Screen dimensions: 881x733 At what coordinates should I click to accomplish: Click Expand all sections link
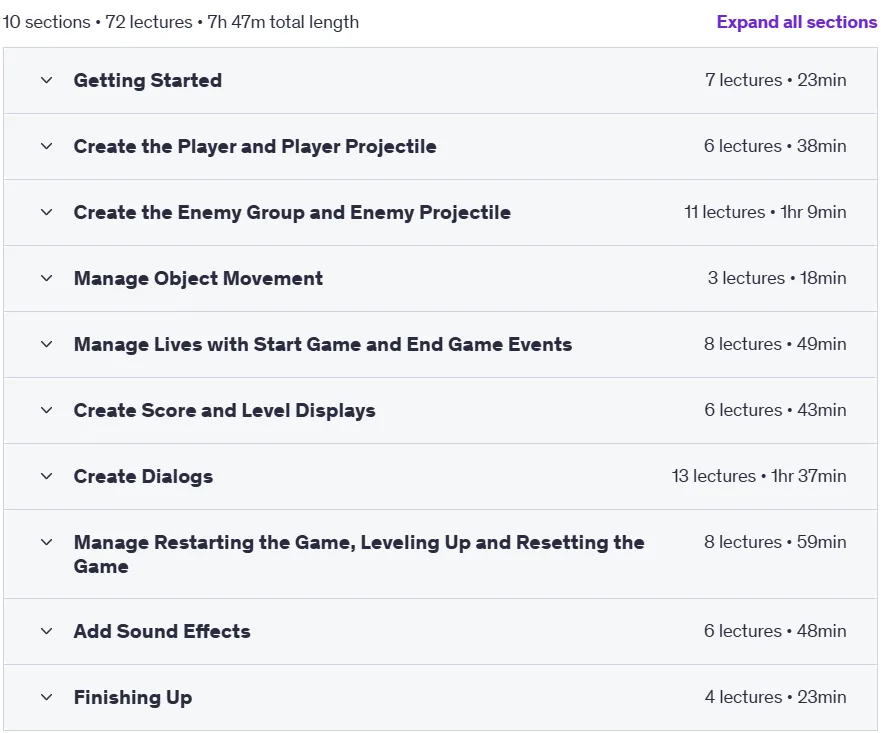click(x=797, y=22)
